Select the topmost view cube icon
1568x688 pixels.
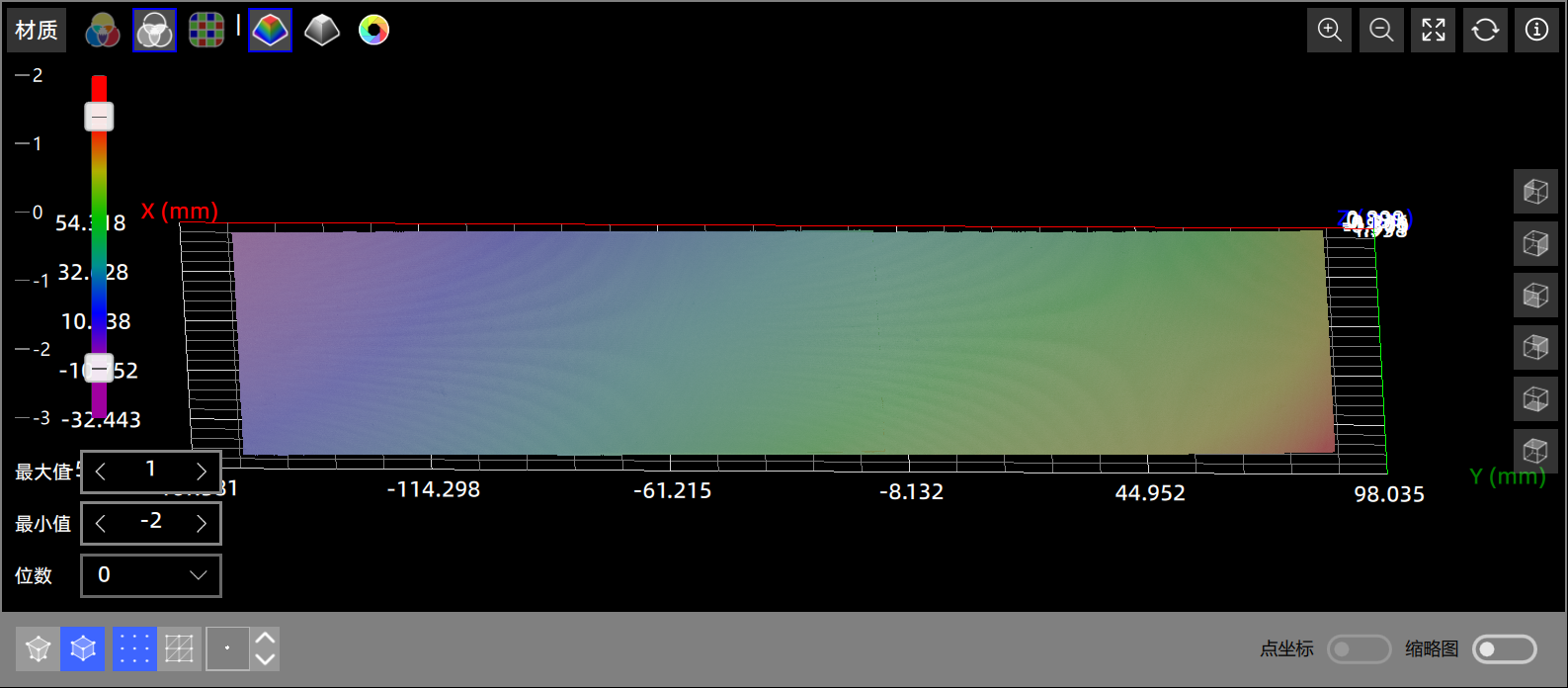(1535, 191)
